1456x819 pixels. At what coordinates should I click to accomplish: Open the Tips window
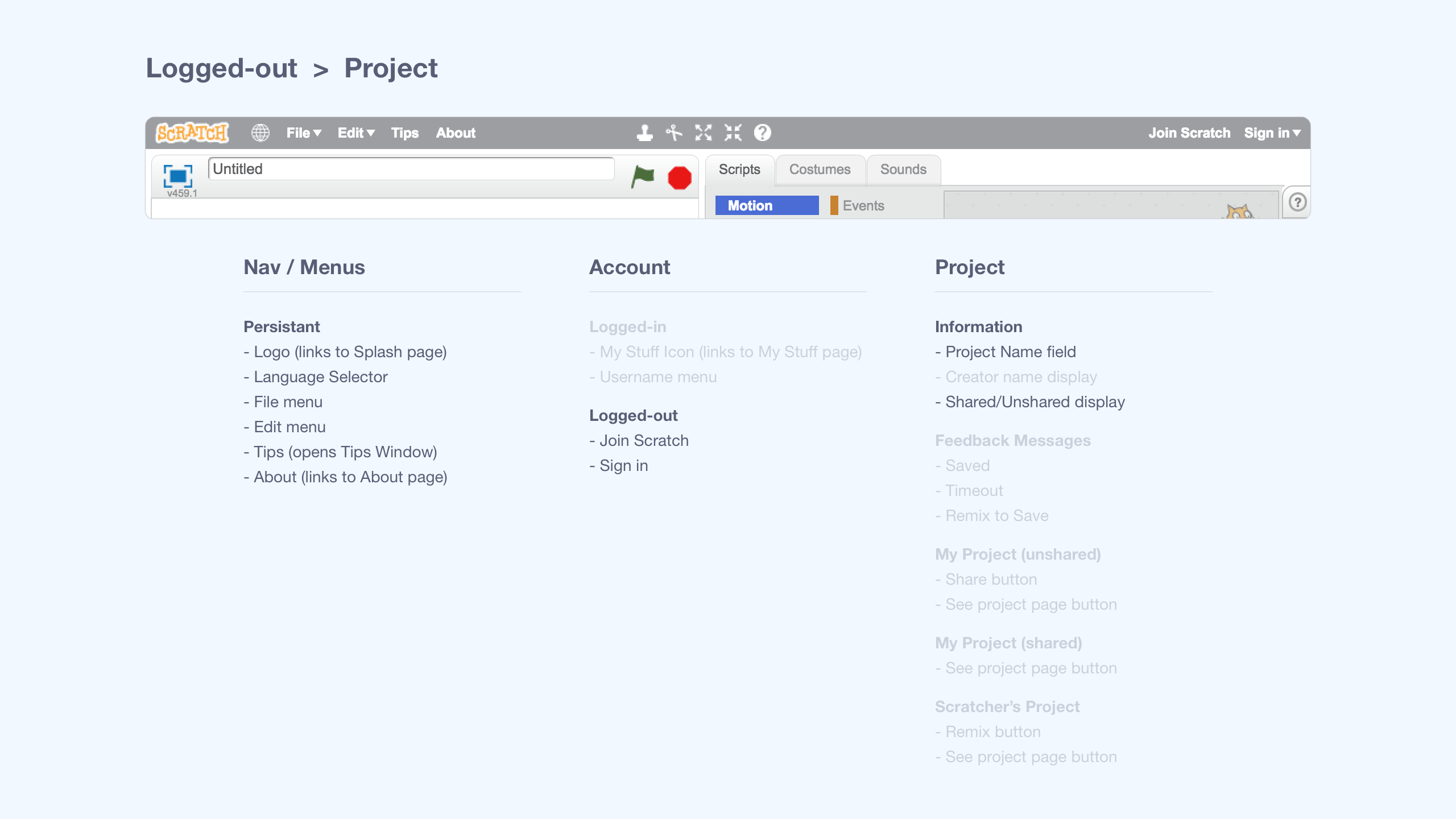404,133
